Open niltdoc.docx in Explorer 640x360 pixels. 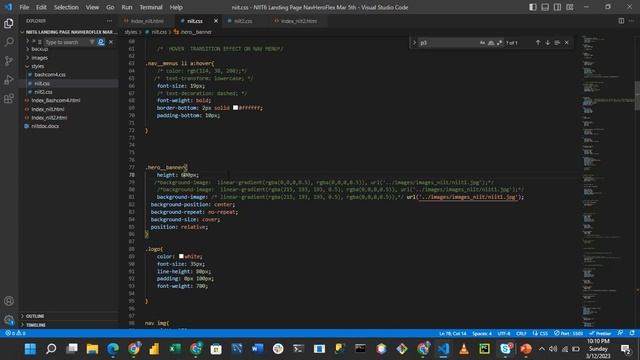tap(45, 126)
